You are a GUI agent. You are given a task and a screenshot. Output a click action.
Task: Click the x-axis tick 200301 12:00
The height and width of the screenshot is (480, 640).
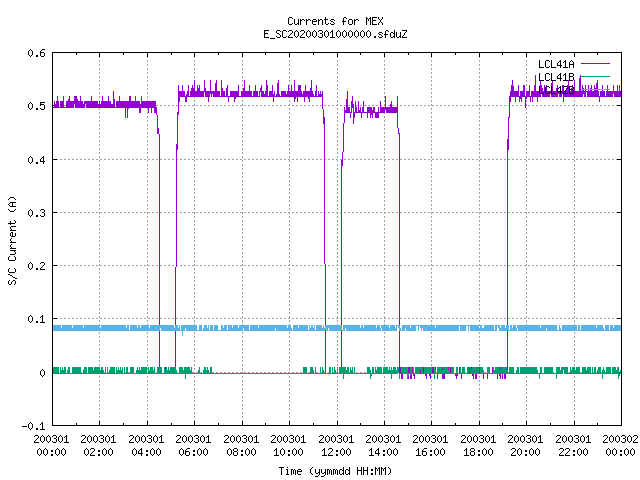(x=336, y=446)
